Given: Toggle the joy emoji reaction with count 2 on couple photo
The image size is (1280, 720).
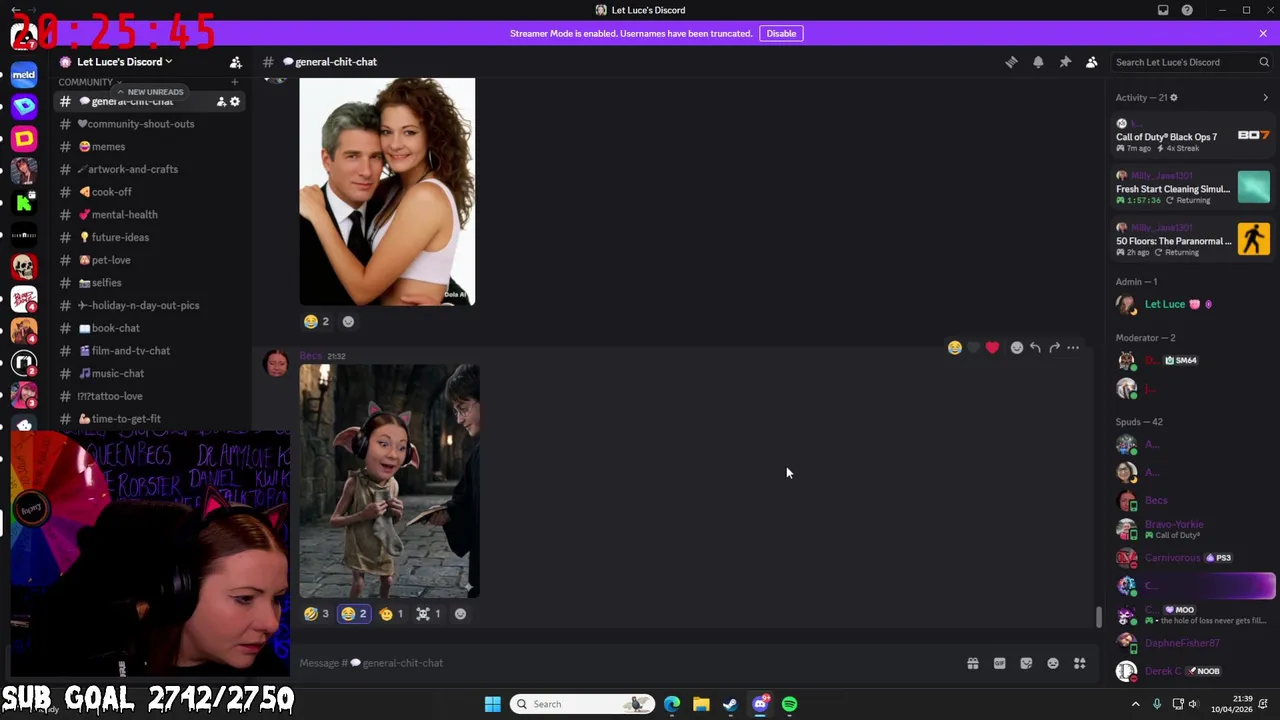Looking at the screenshot, I should [316, 321].
